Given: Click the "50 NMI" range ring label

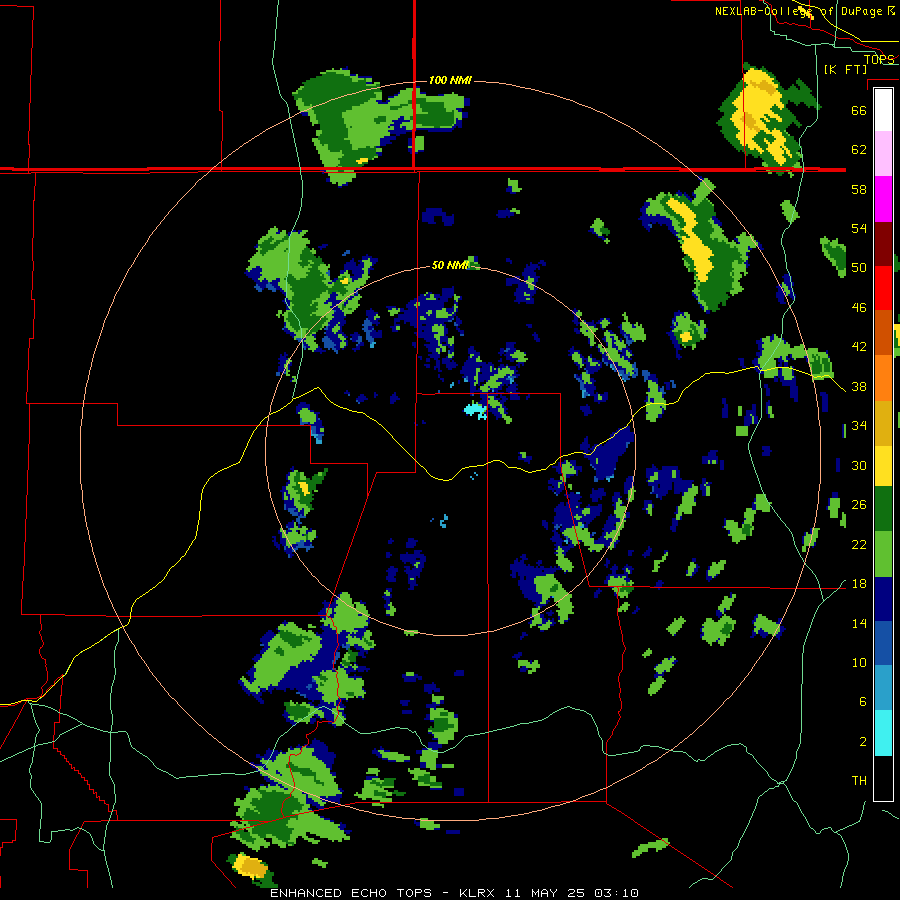Looking at the screenshot, I should coord(450,265).
